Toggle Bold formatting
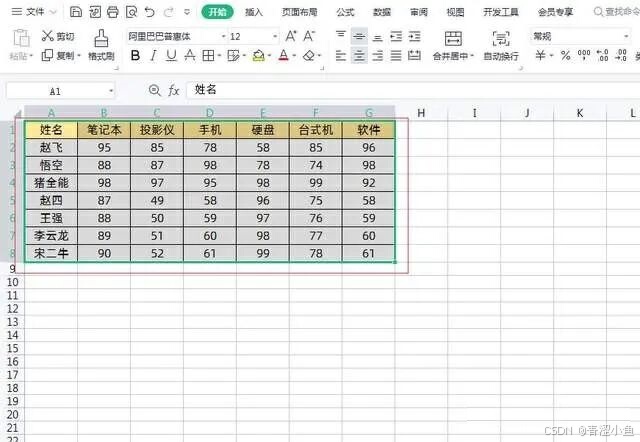Screen dimensions: 640x442 pyautogui.click(x=135, y=55)
